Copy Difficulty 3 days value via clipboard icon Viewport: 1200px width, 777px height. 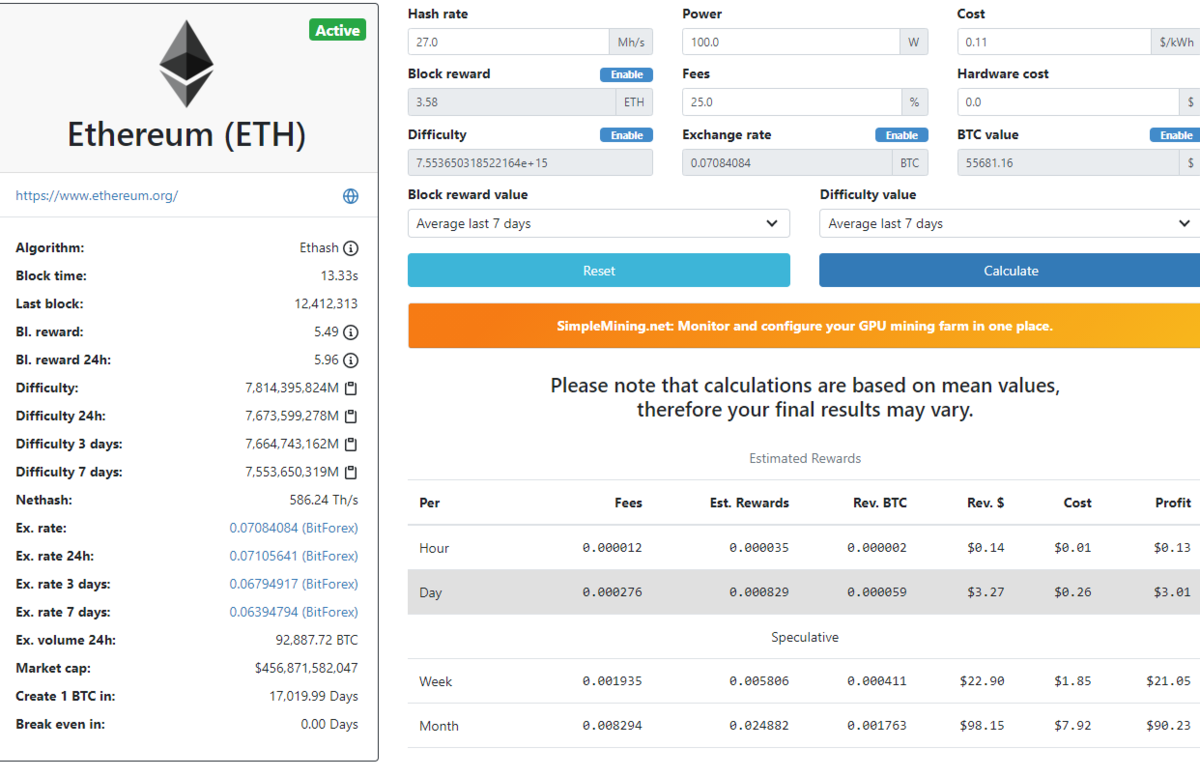[x=351, y=444]
